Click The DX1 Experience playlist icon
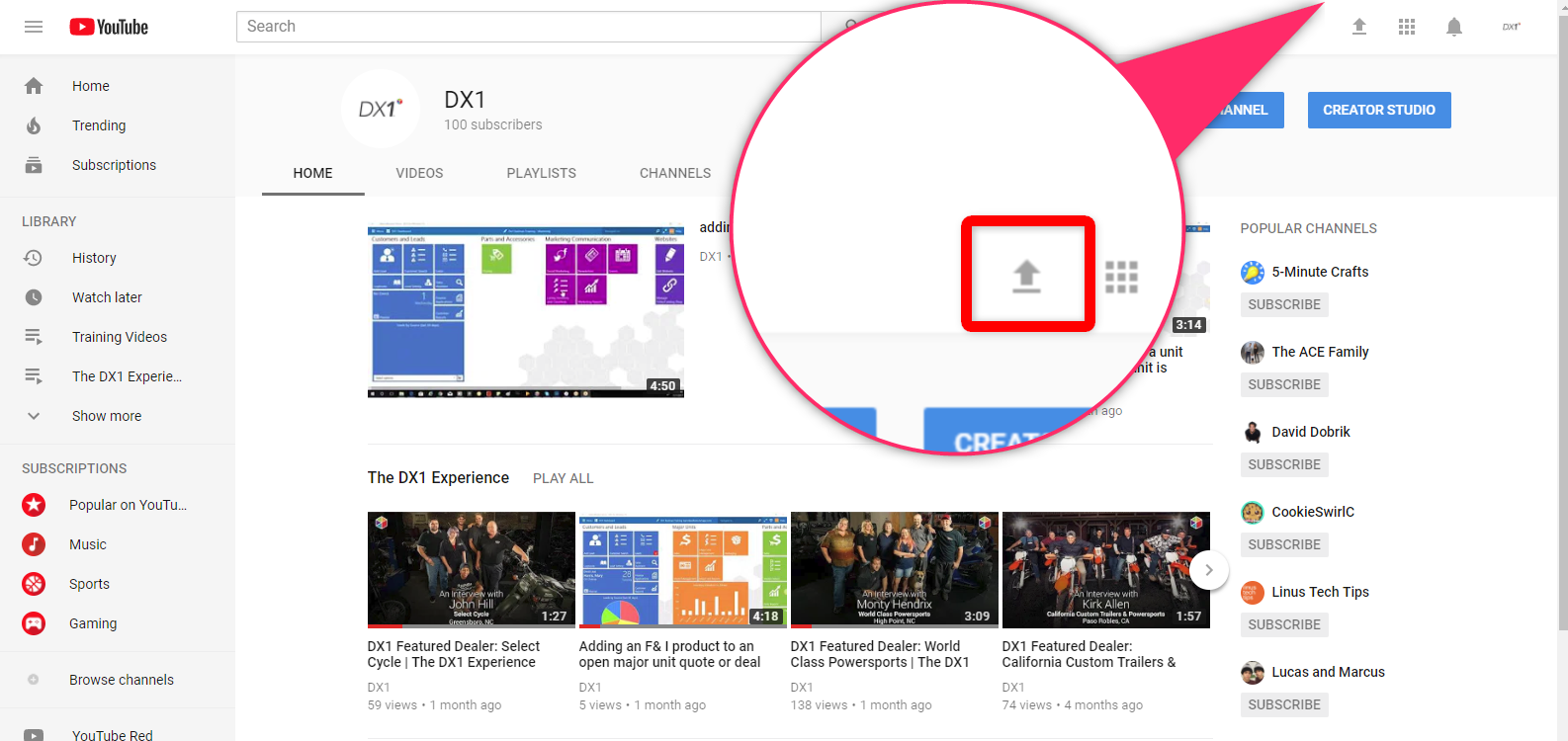Viewport: 1568px width, 741px height. click(34, 376)
